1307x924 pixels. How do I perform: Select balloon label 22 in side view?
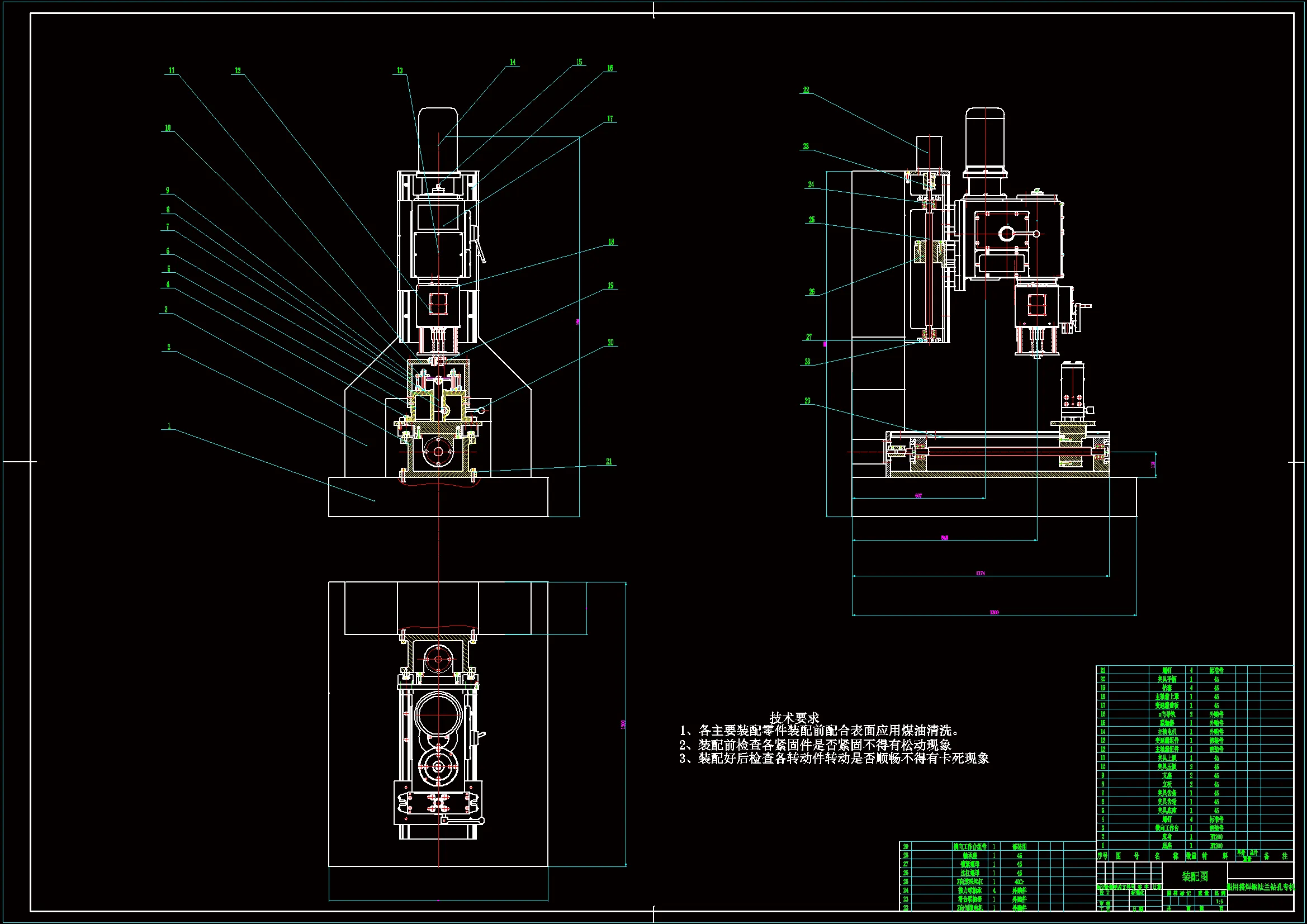click(806, 90)
